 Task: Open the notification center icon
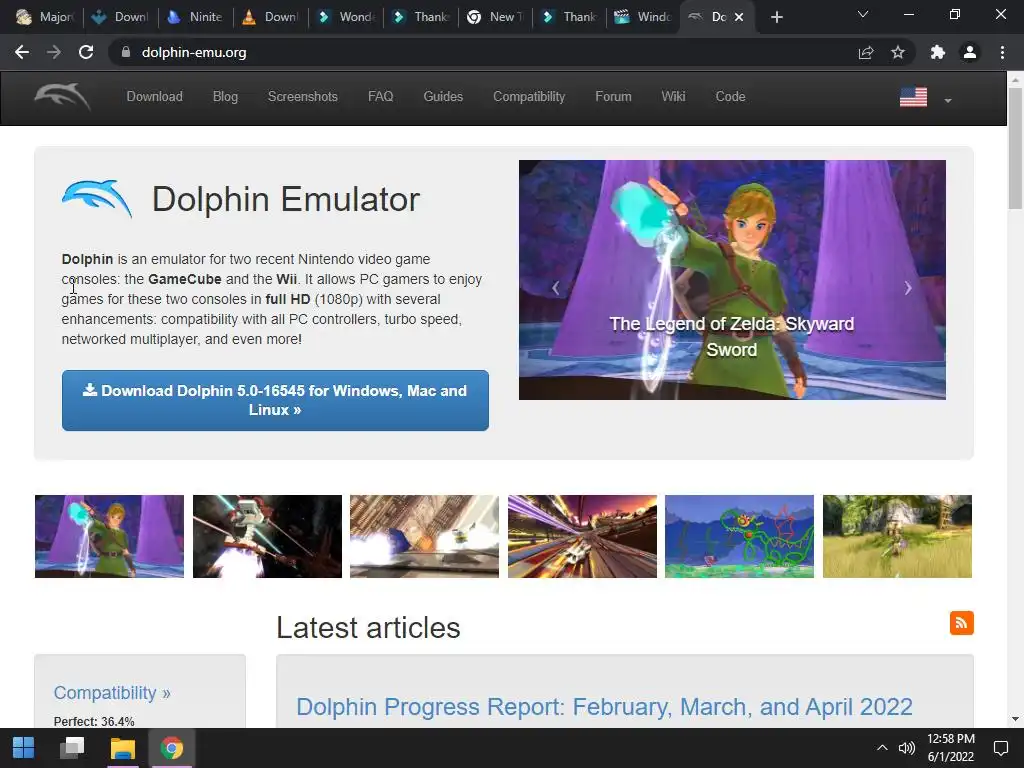[1000, 748]
